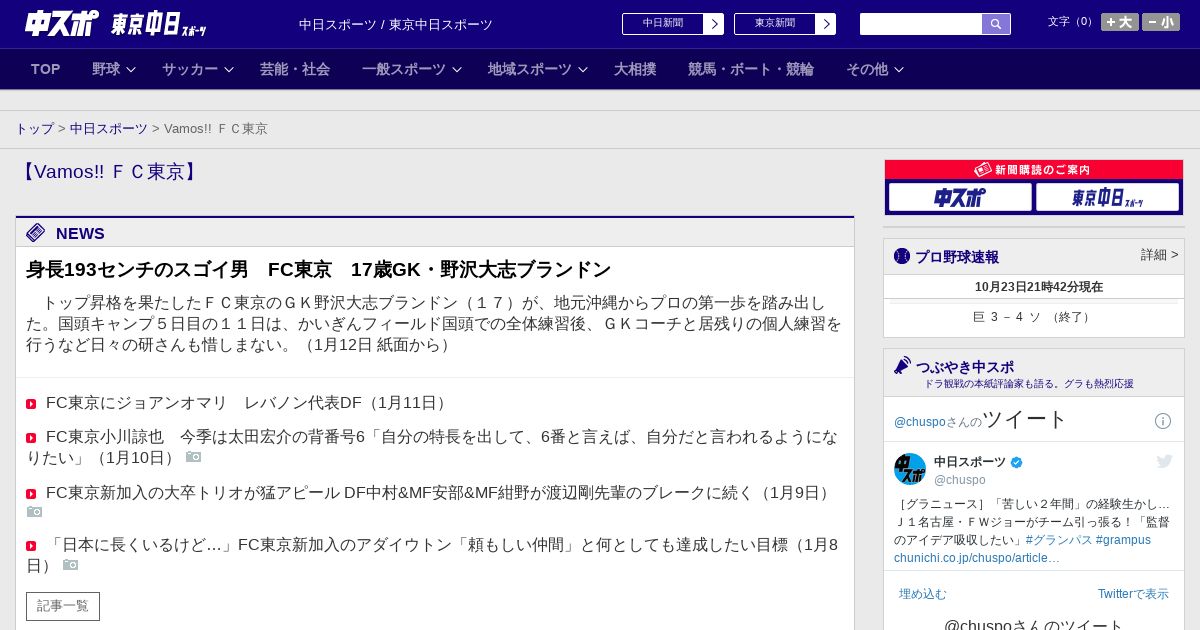Viewport: 1200px width, 630px height.
Task: Click the 巨 3 − 4 ソ score row
Action: pyautogui.click(x=1034, y=317)
